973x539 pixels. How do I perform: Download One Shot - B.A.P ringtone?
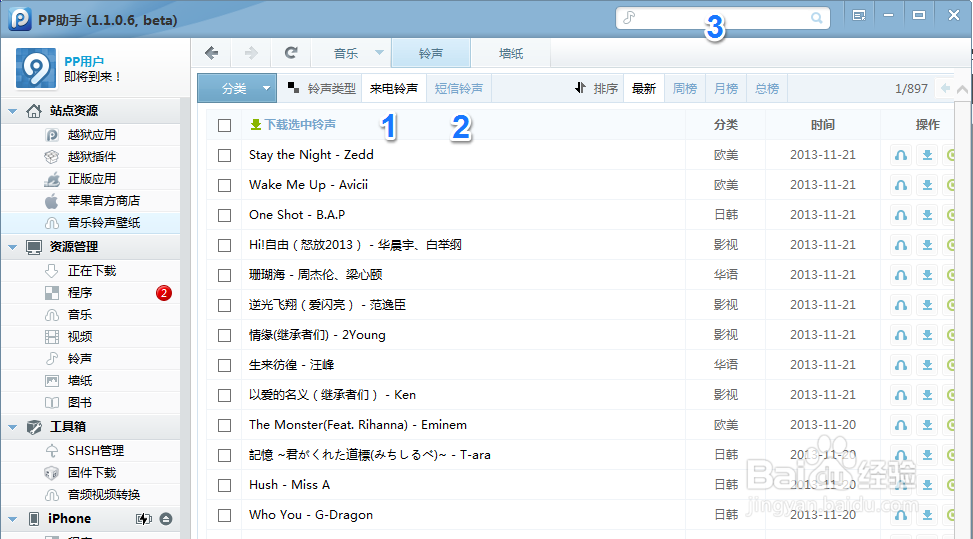click(x=927, y=215)
